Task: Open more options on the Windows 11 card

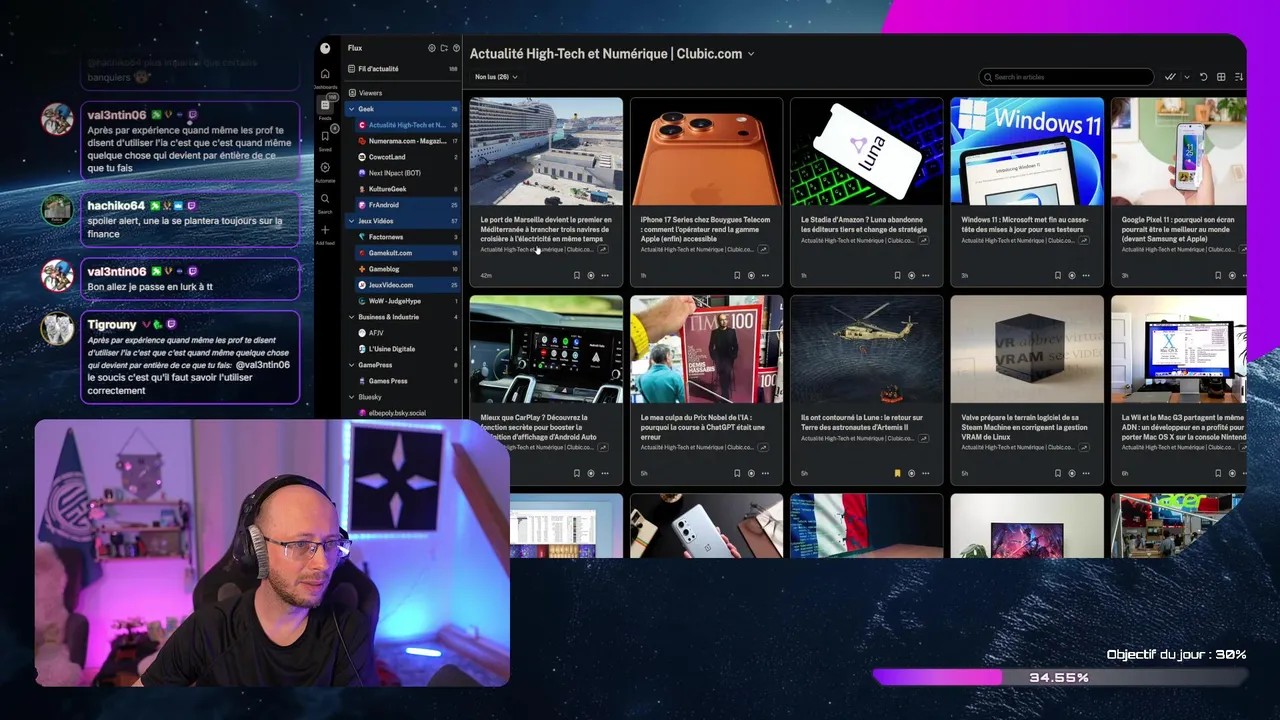Action: [x=1086, y=275]
